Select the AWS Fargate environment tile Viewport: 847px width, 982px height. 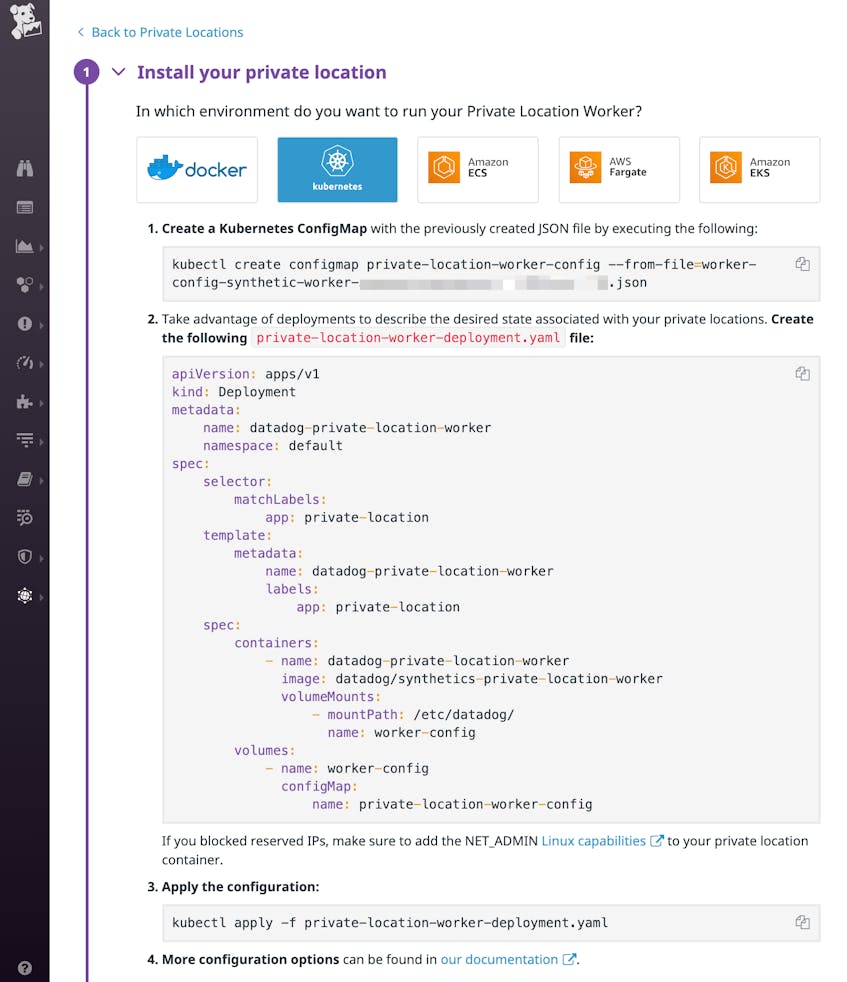(619, 170)
